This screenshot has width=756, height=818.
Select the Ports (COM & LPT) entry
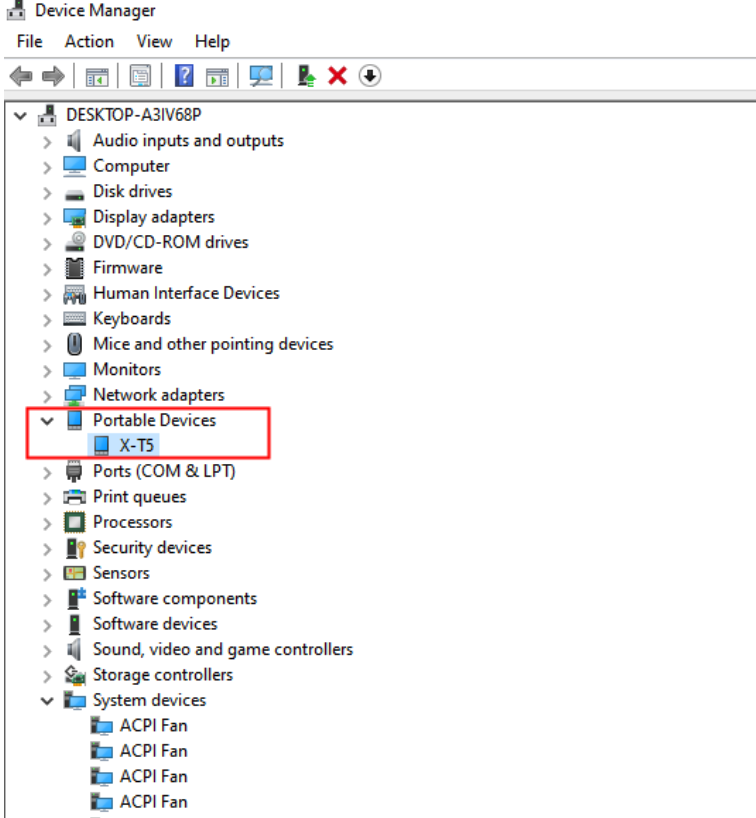pos(164,471)
